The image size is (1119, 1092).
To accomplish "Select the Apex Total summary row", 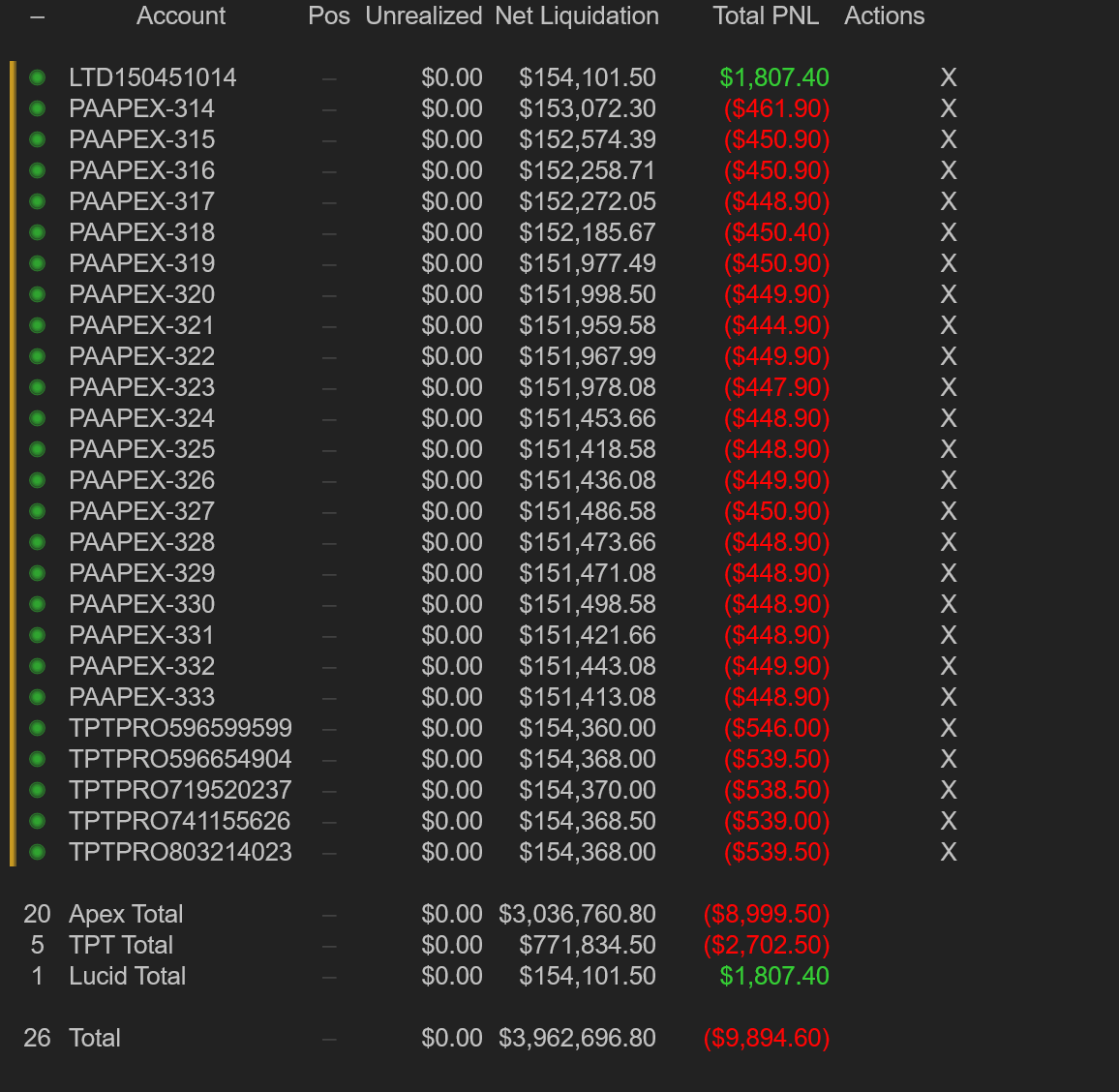I will (x=427, y=914).
